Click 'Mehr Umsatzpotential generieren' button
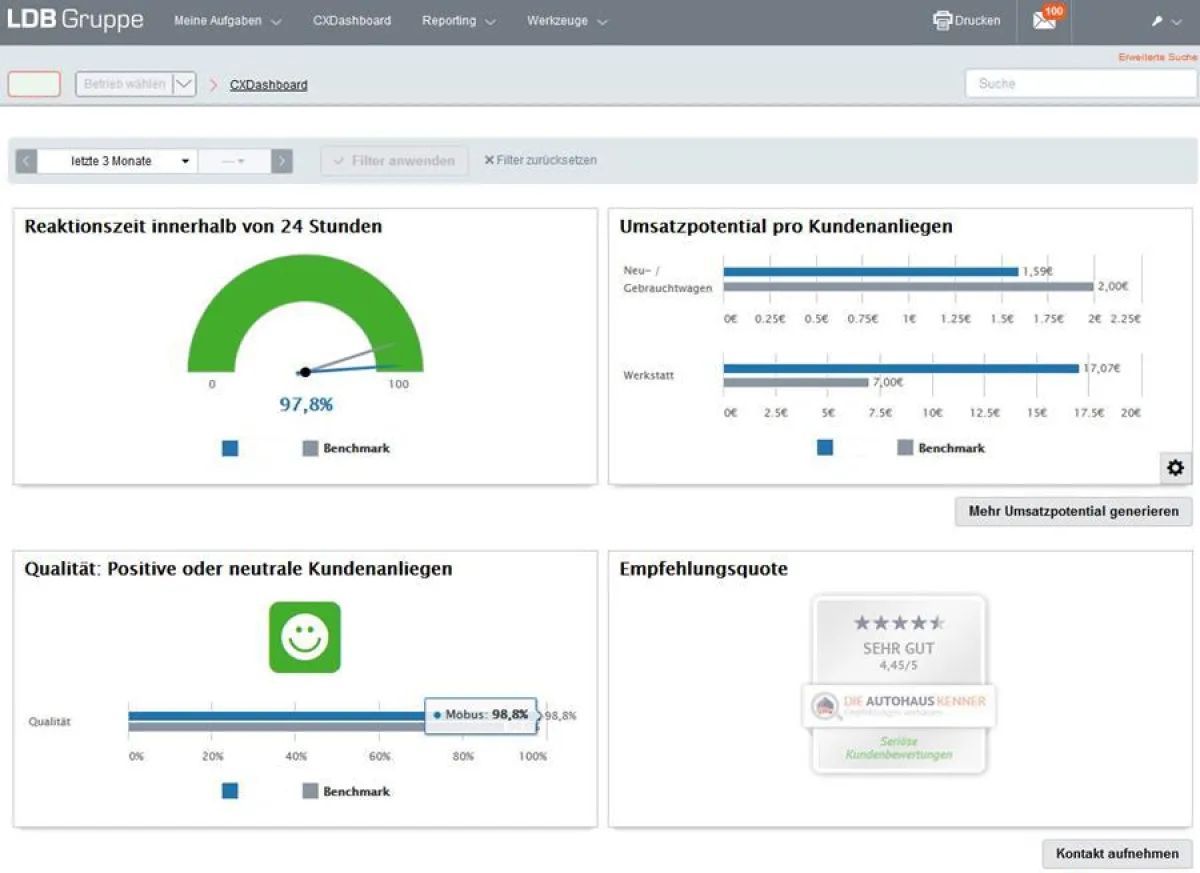 click(1073, 511)
